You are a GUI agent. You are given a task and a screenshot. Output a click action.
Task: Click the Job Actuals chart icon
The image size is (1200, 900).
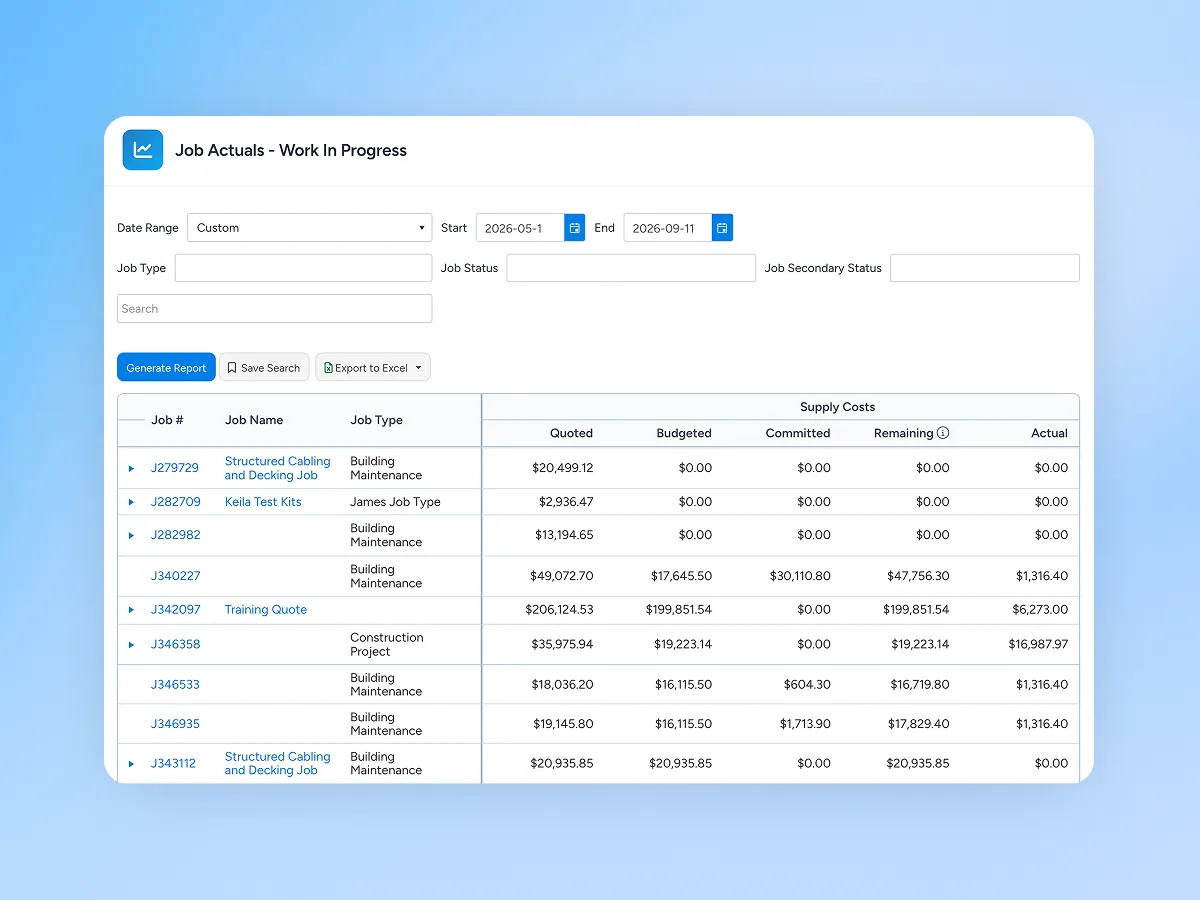(143, 150)
